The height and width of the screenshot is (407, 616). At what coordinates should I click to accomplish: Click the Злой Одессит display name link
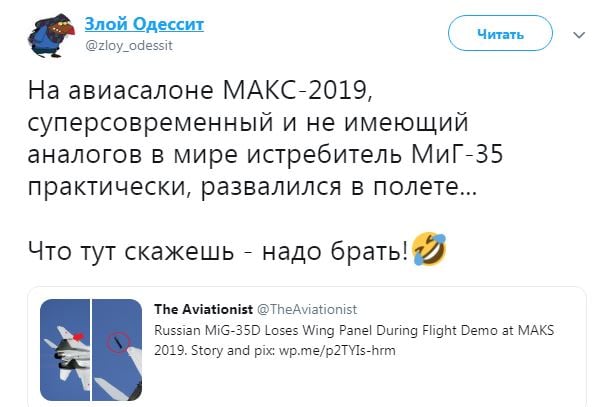(144, 24)
